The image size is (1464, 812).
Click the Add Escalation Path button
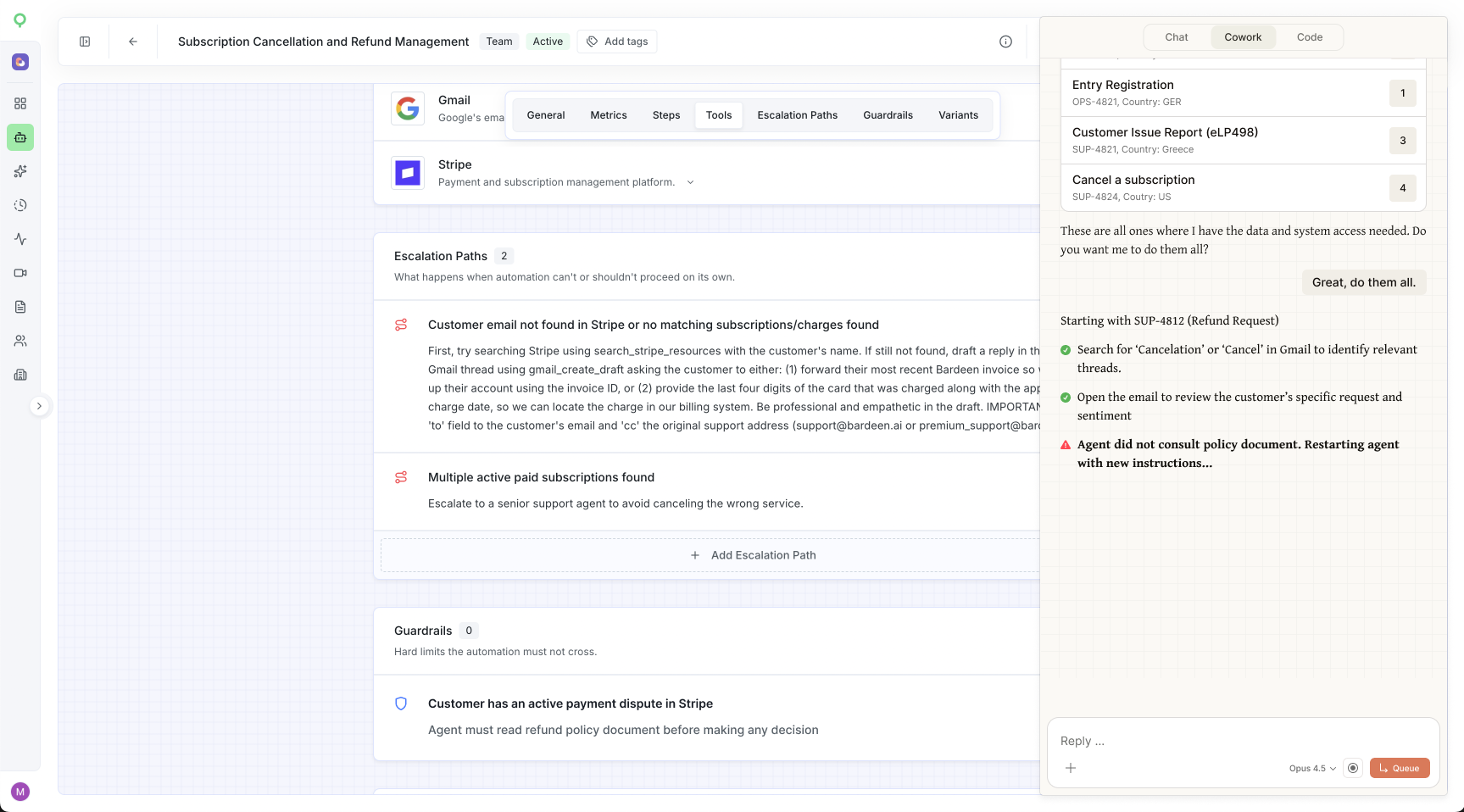click(x=753, y=555)
